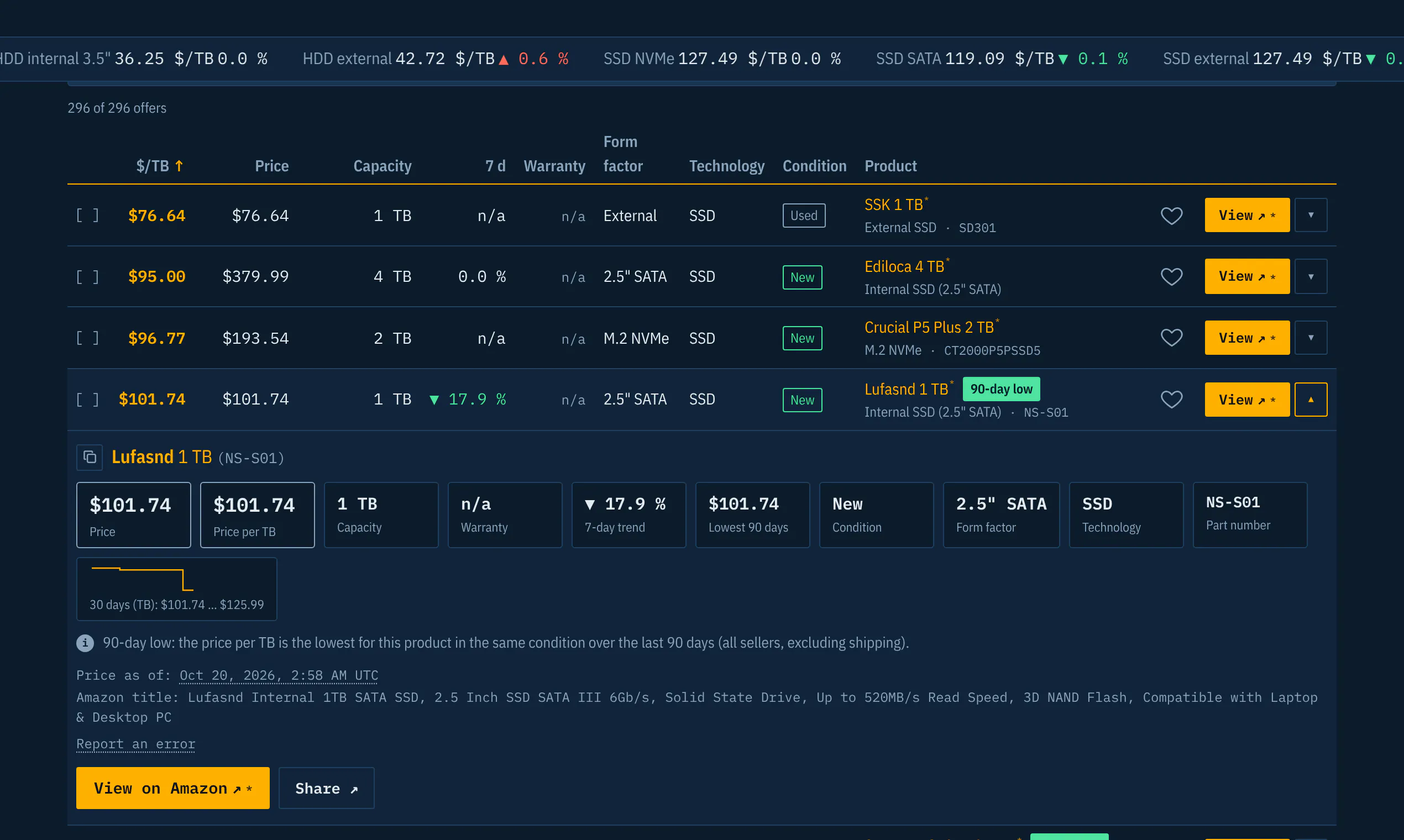Click the SSD SATA 119.09 ticker item
1404x840 pixels.
tap(1002, 58)
